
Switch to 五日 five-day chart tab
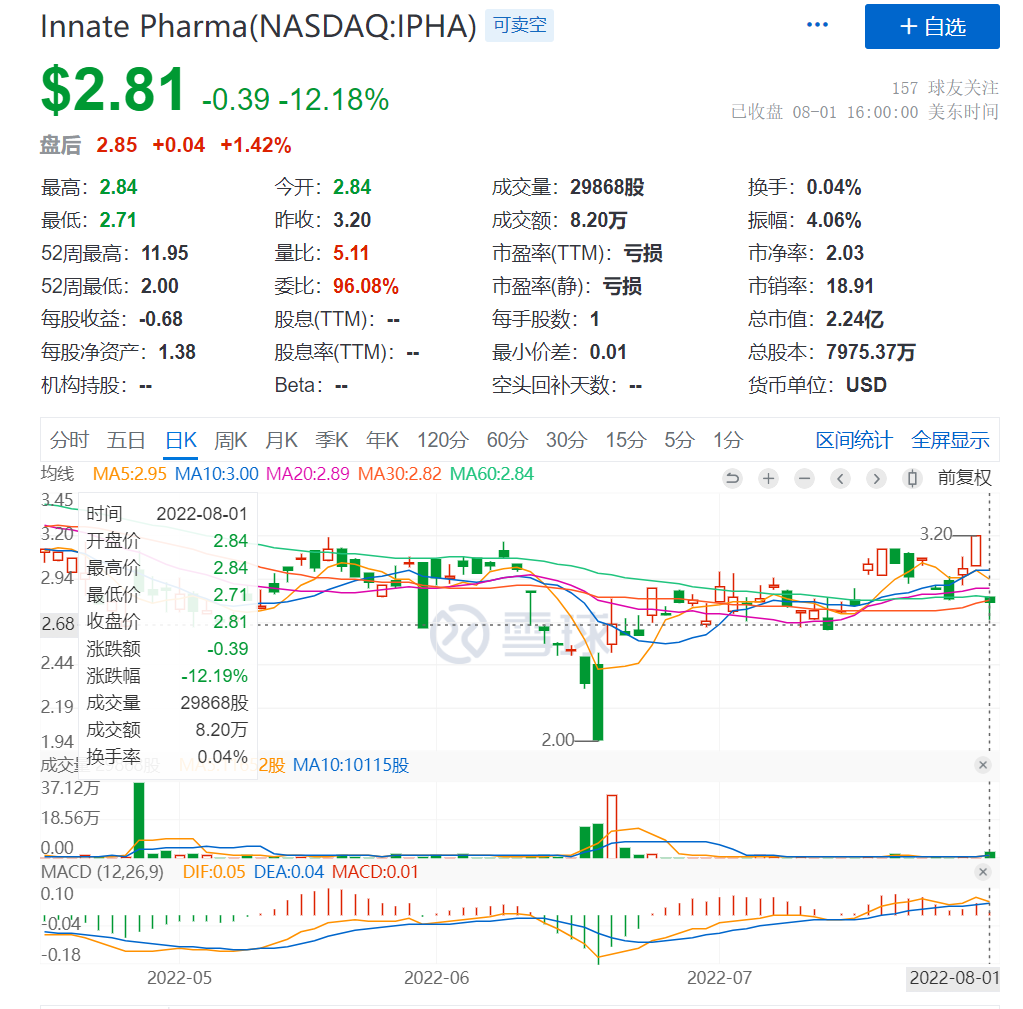126,440
